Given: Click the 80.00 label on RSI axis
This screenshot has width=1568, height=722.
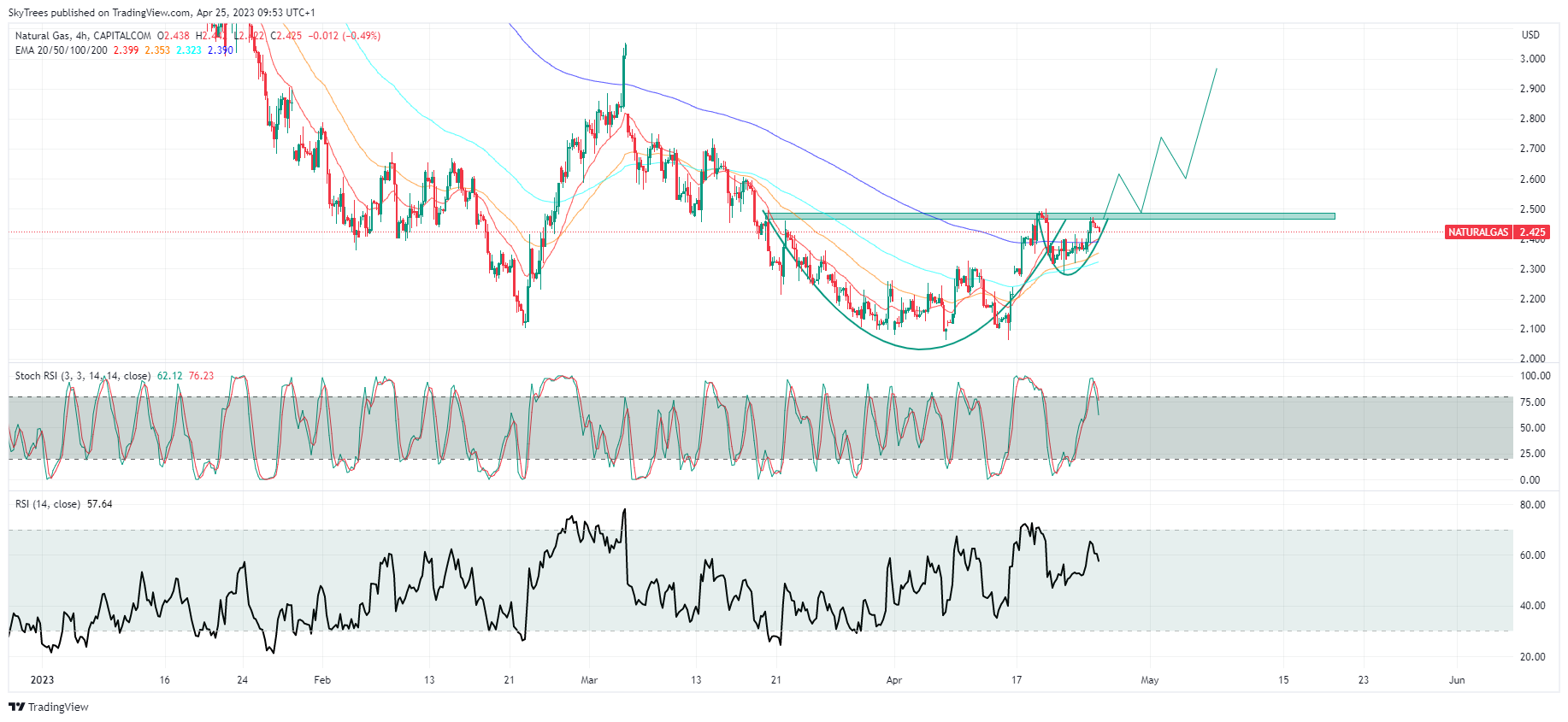Looking at the screenshot, I should tap(1532, 505).
